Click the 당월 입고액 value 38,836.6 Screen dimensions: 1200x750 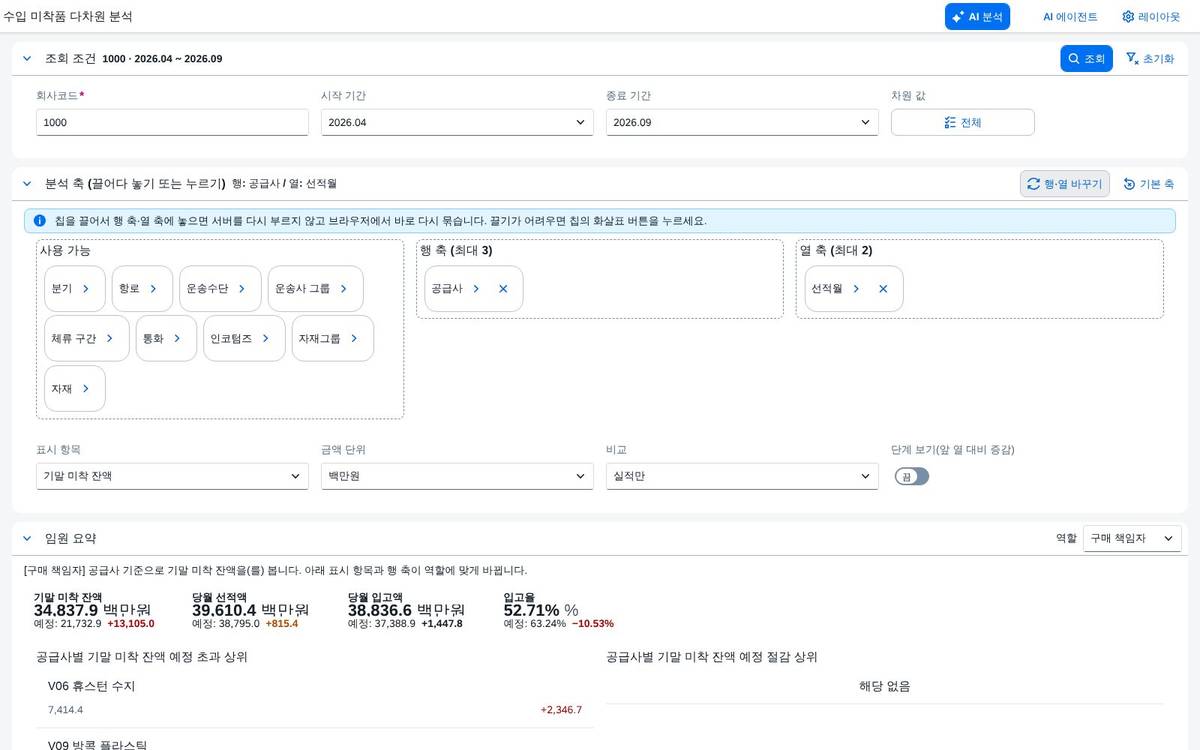coord(380,610)
